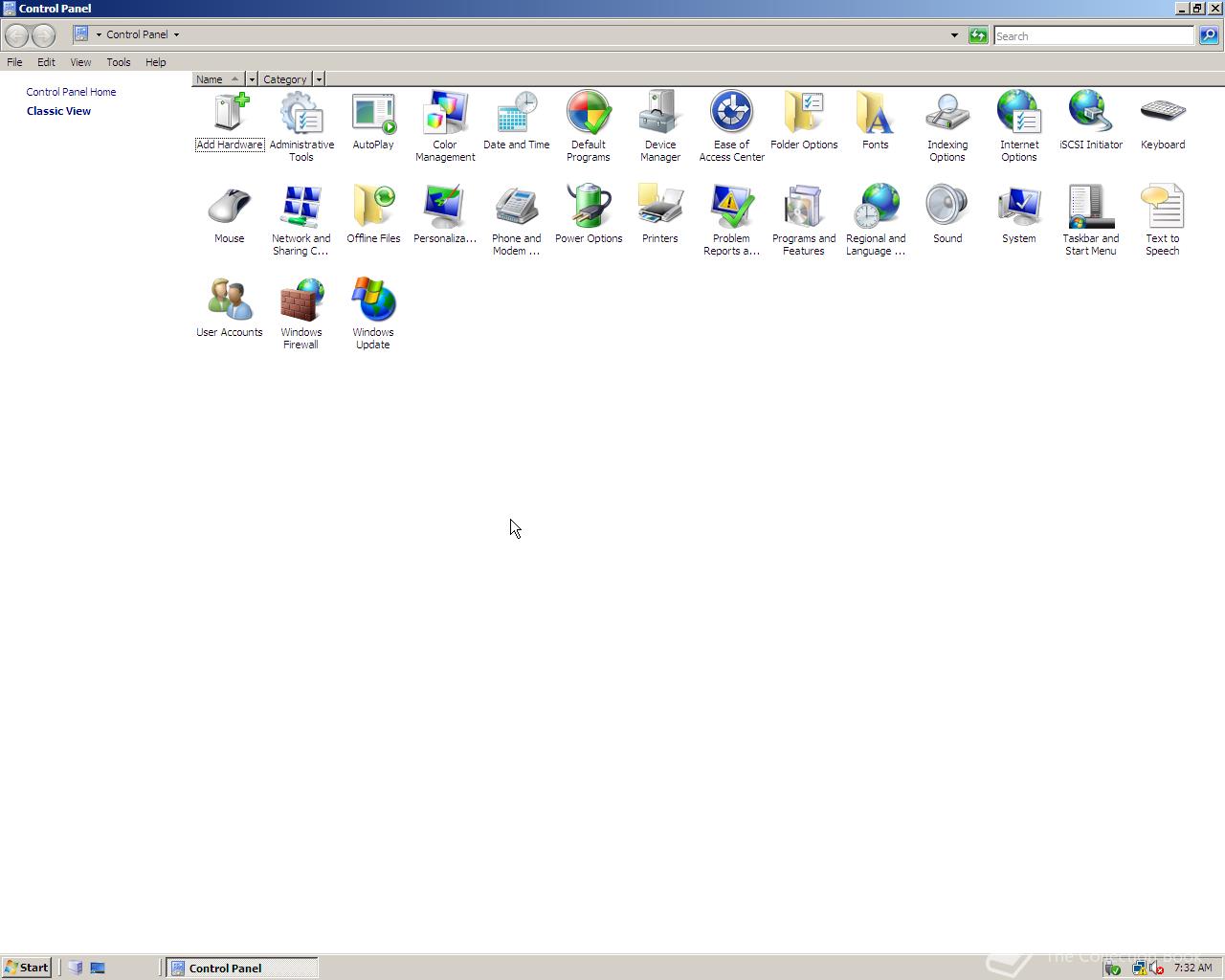Open the Add Hardware applet

pos(230,120)
